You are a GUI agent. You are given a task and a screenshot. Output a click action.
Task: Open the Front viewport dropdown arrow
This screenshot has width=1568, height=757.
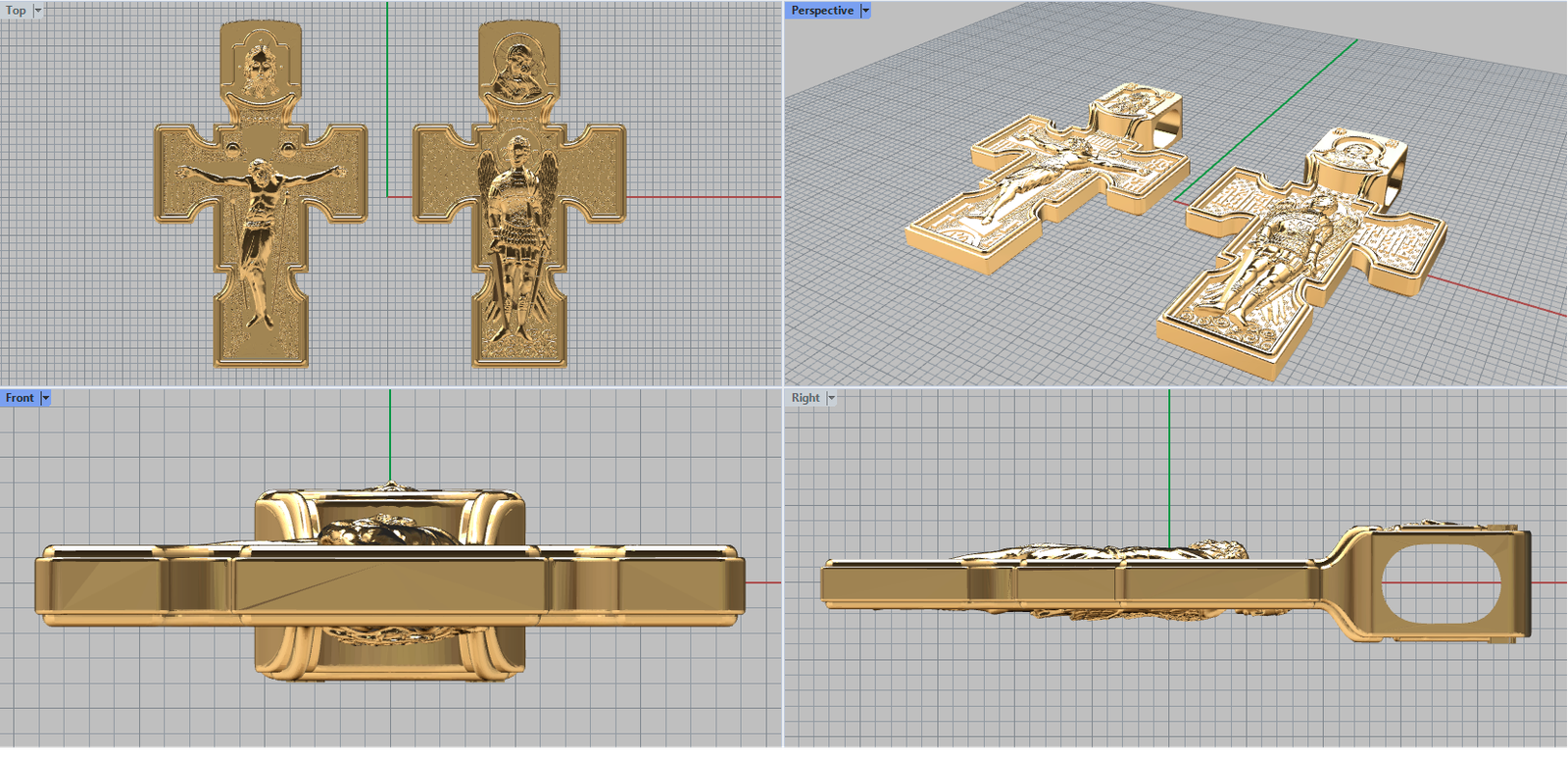click(45, 398)
